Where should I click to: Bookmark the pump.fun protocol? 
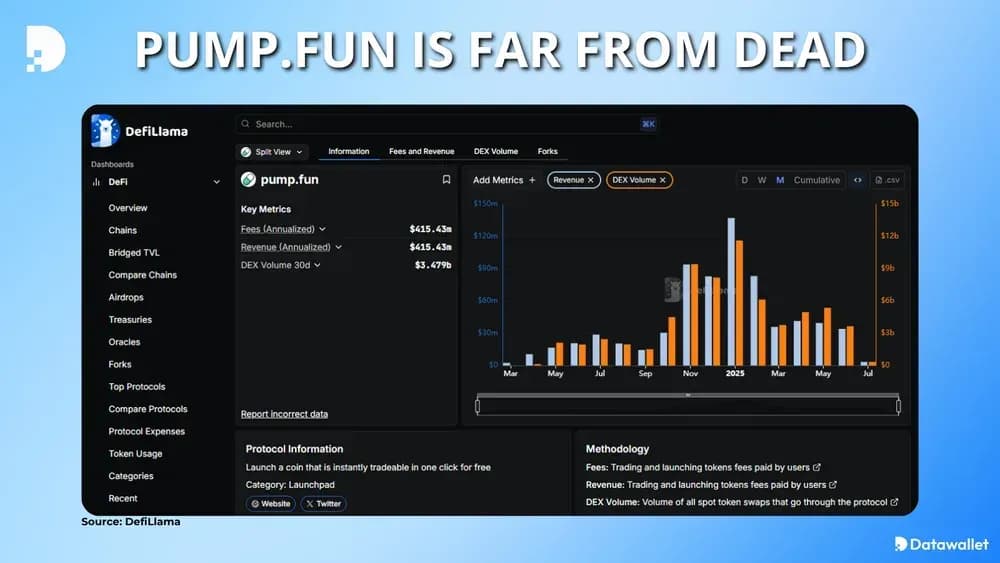click(446, 180)
